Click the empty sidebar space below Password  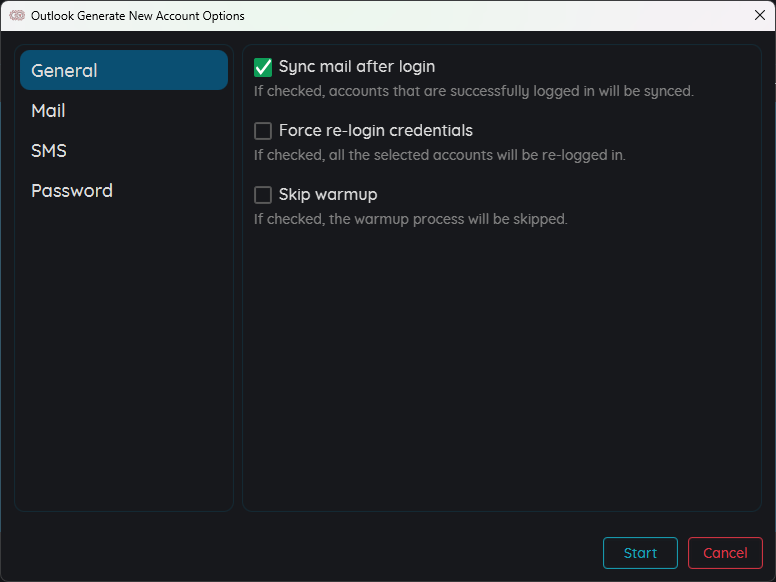tap(124, 356)
